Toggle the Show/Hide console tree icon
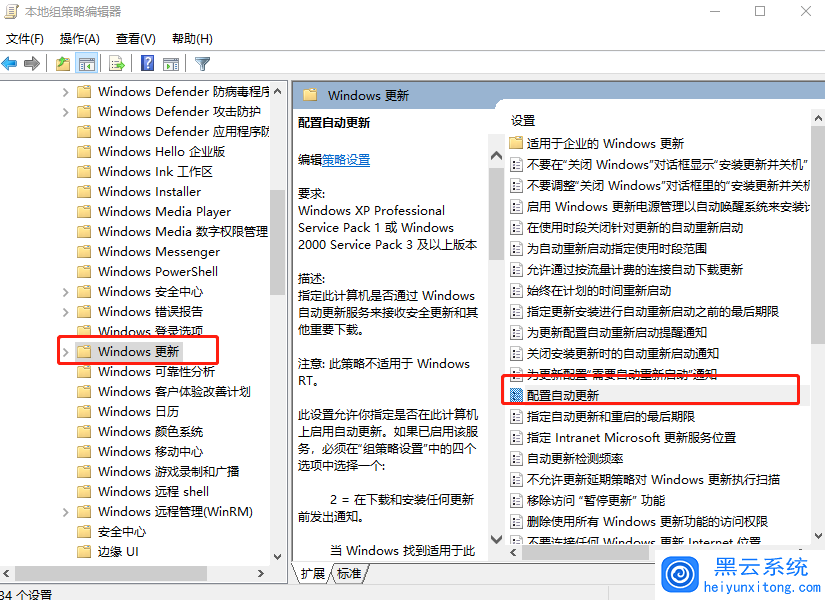Viewport: 825px width, 600px height. tap(87, 64)
